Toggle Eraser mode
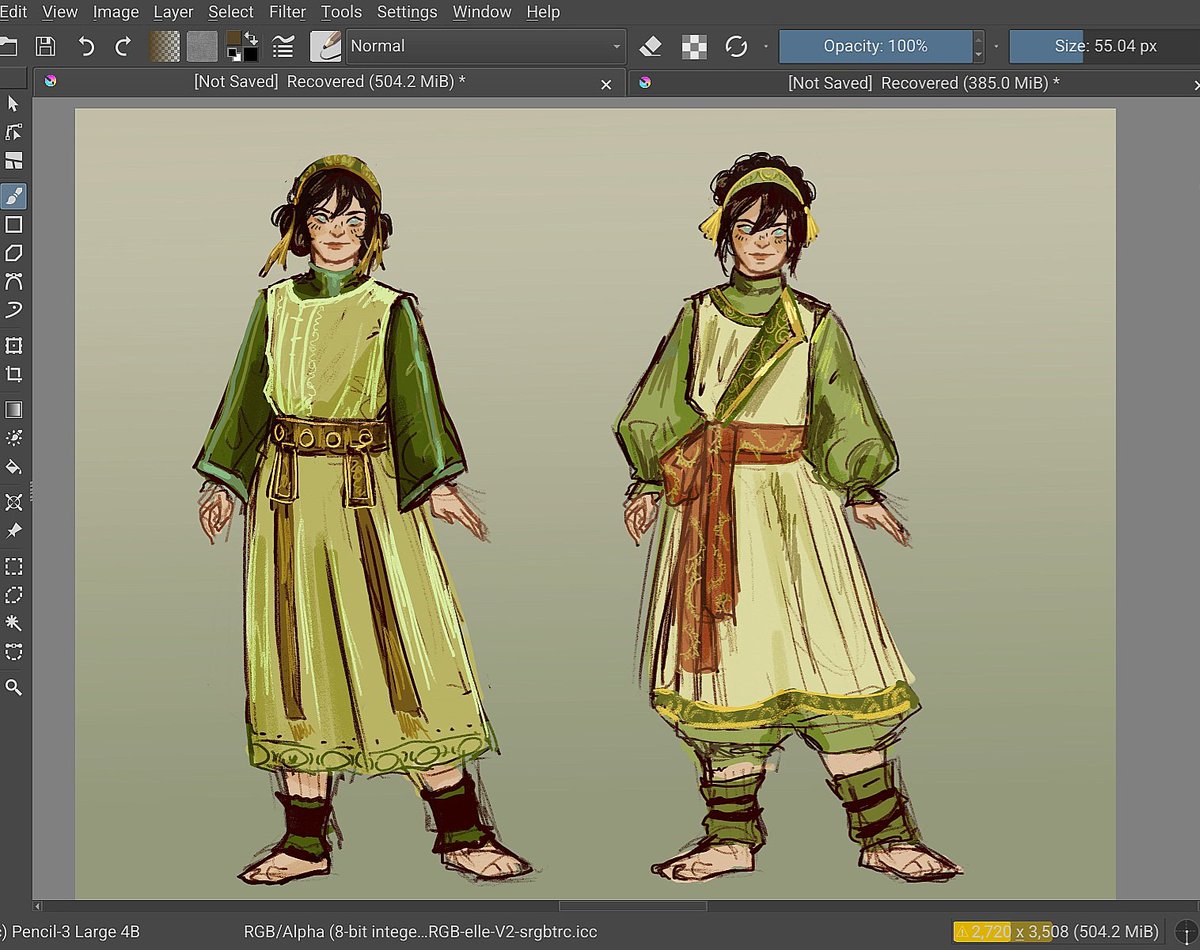1200x950 pixels. pos(650,46)
